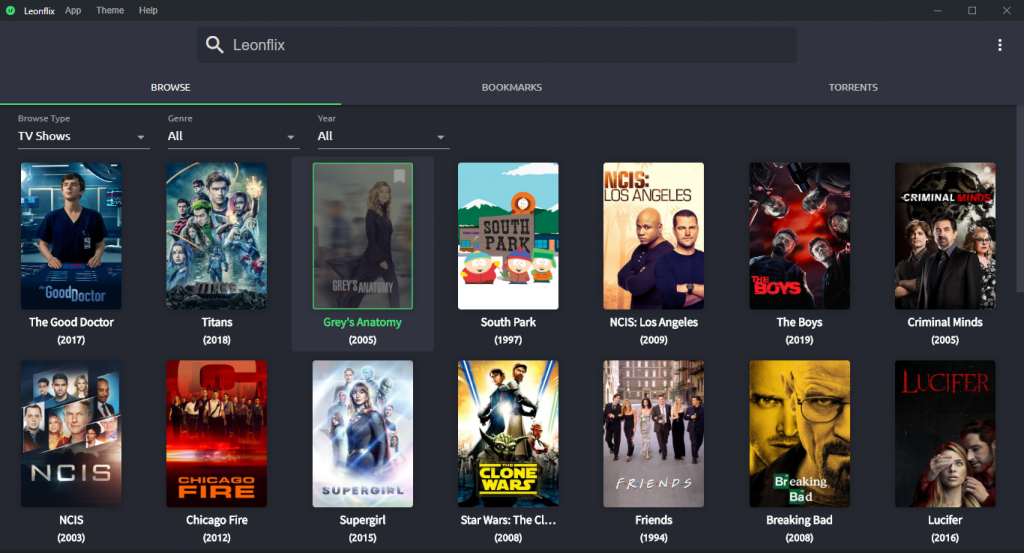This screenshot has width=1024, height=553.
Task: Open the Help menu
Action: [148, 10]
